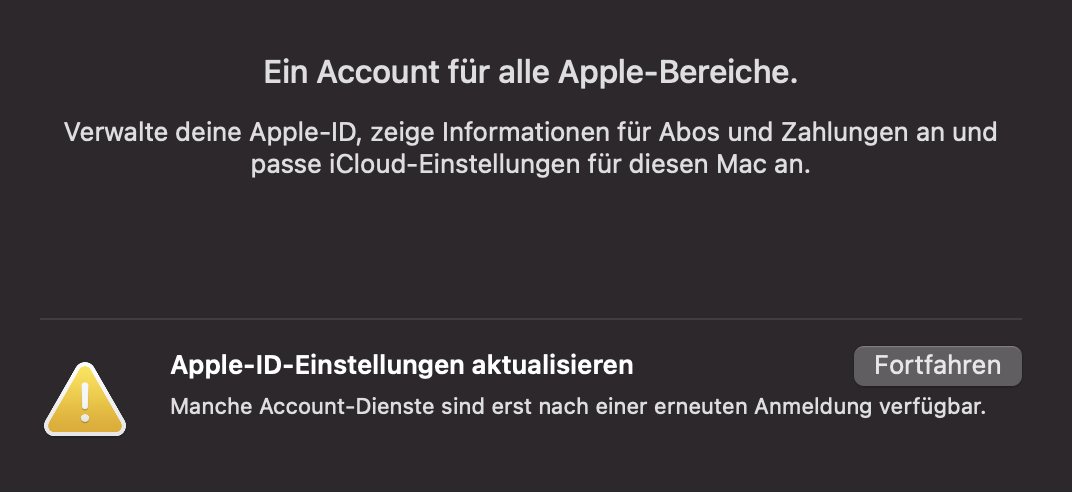Viewport: 1072px width, 492px height.
Task: Click the line "passe iCloud-Einstellungen für diesen Mac an"
Action: tap(531, 166)
